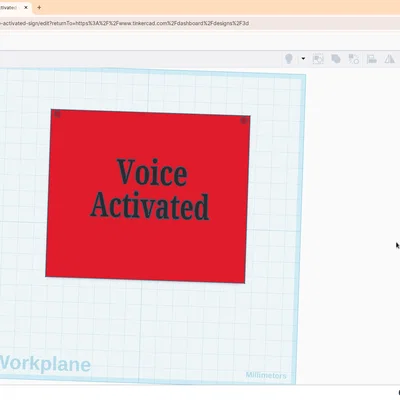The image size is (400, 400).
Task: Click the top-left mounting hole on sign
Action: click(57, 114)
